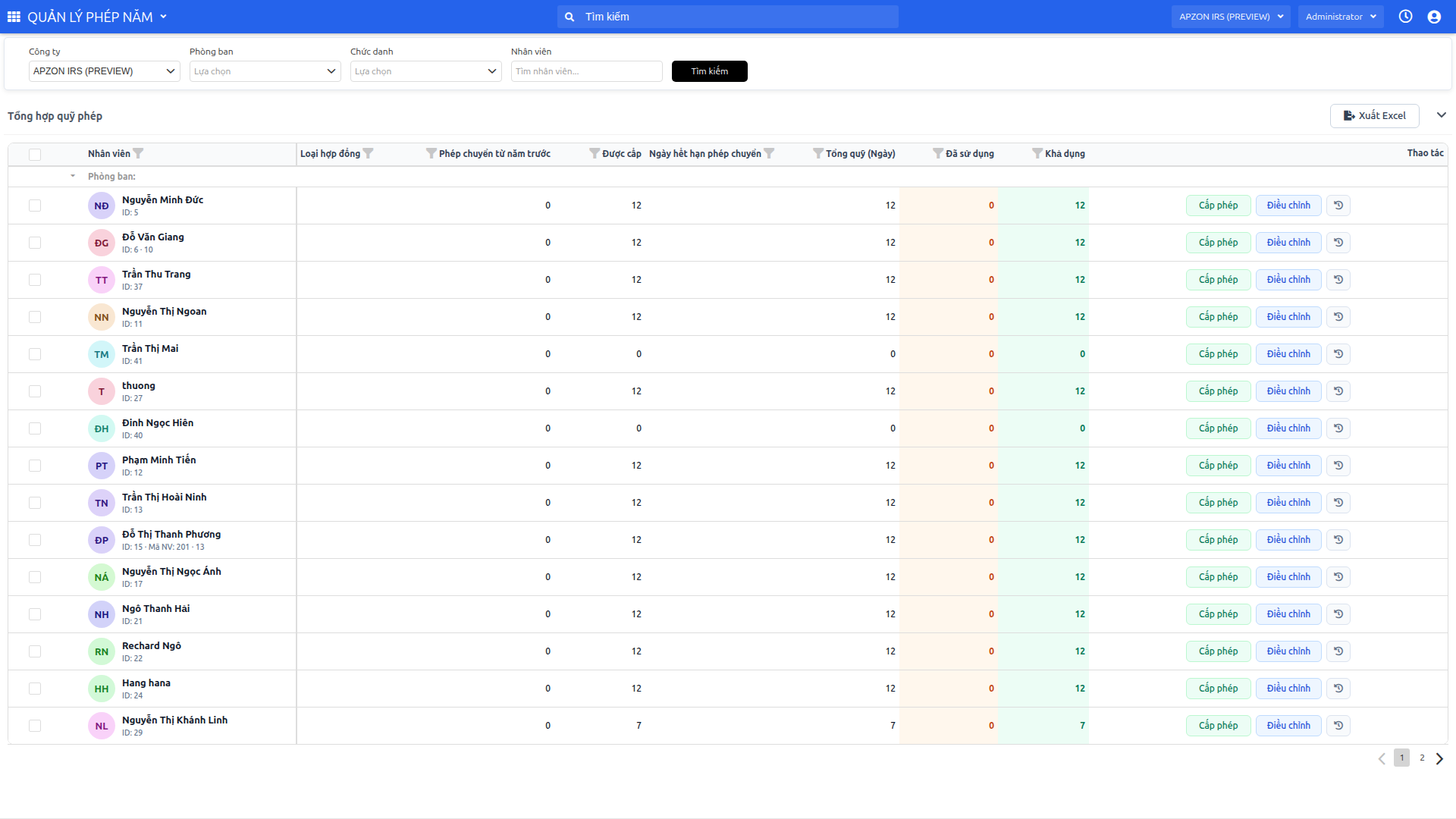The image size is (1456, 819).
Task: Open the app grid menu icon
Action: [14, 17]
